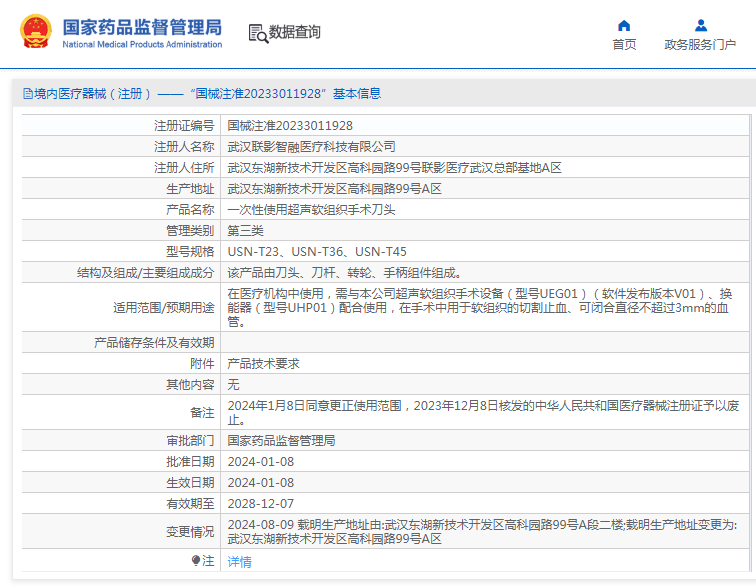
Task: Select the 变更情况 change record text
Action: [x=482, y=532]
